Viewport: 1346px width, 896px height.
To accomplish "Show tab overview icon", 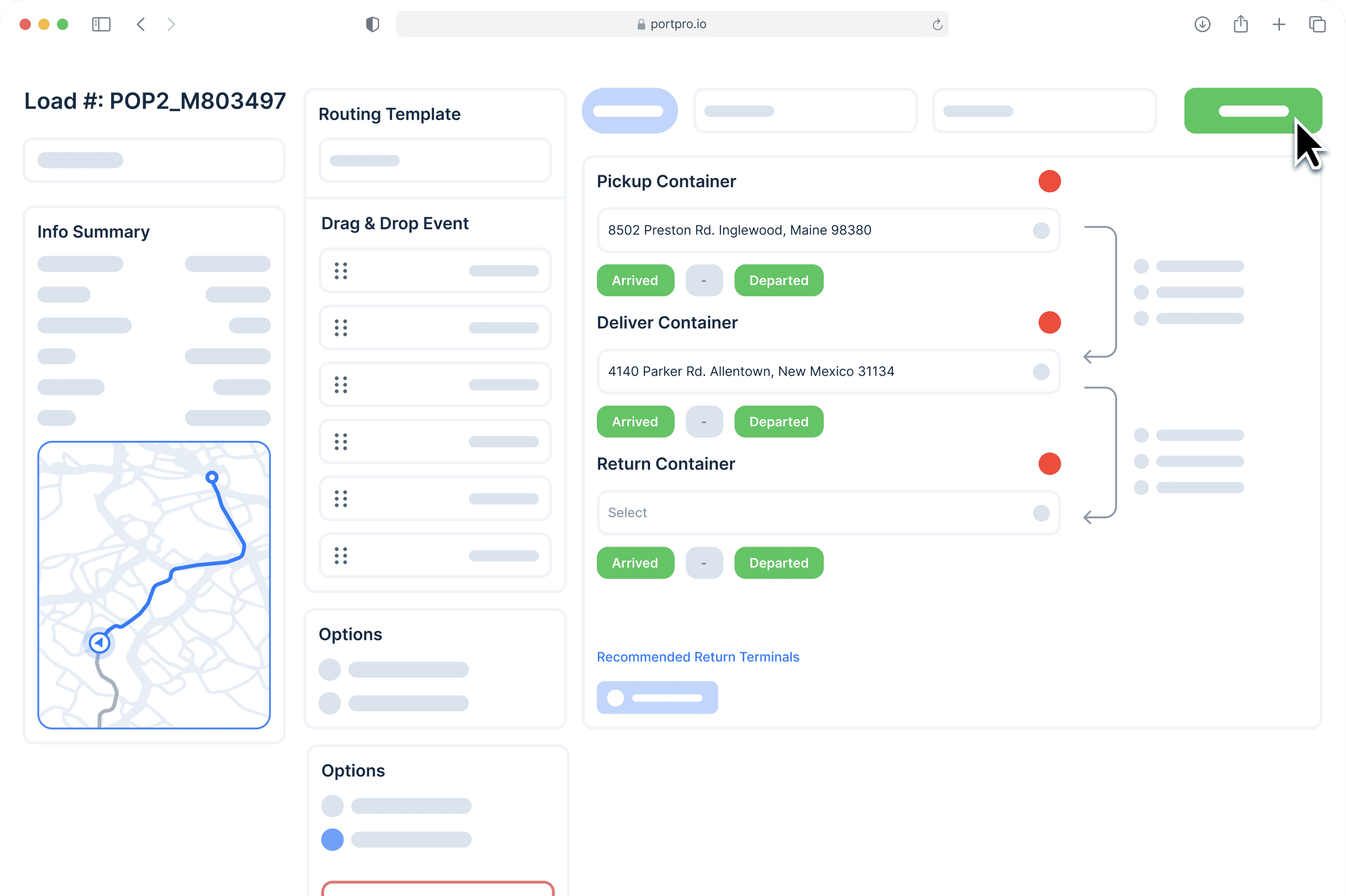I will point(1317,24).
